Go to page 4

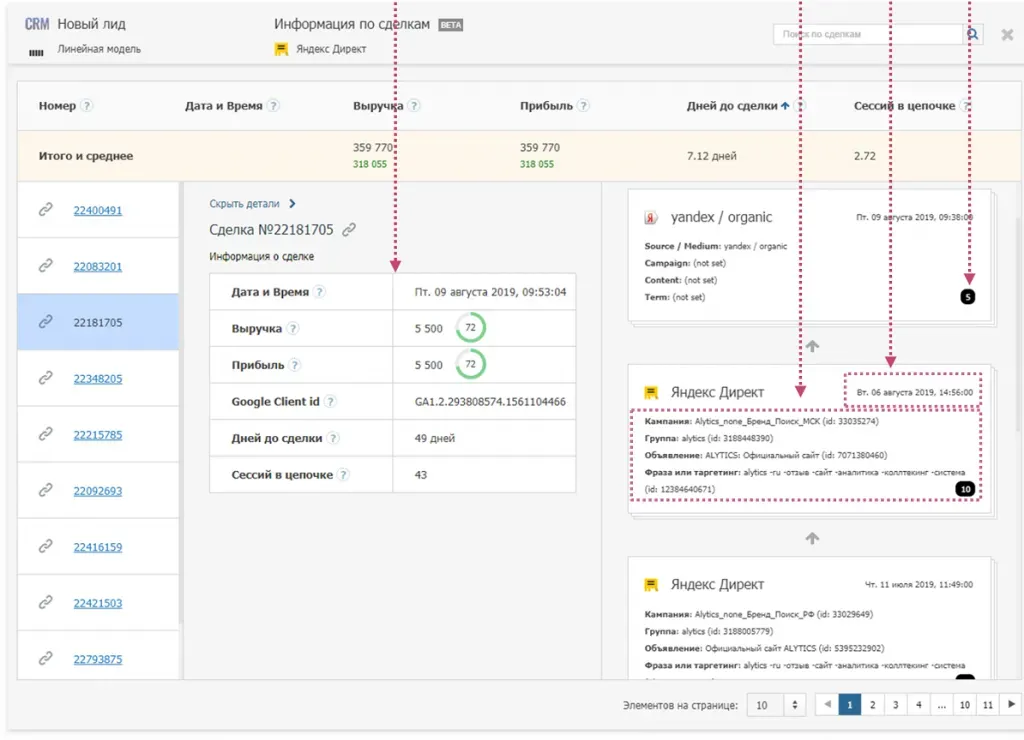point(918,705)
